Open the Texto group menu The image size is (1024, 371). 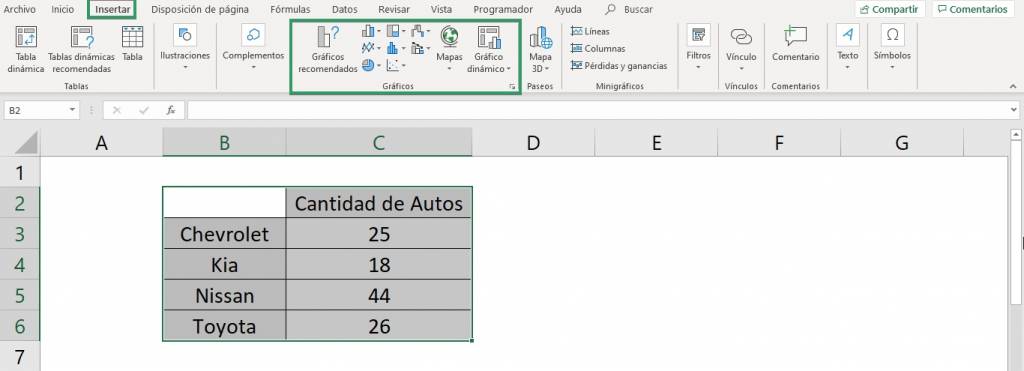848,47
